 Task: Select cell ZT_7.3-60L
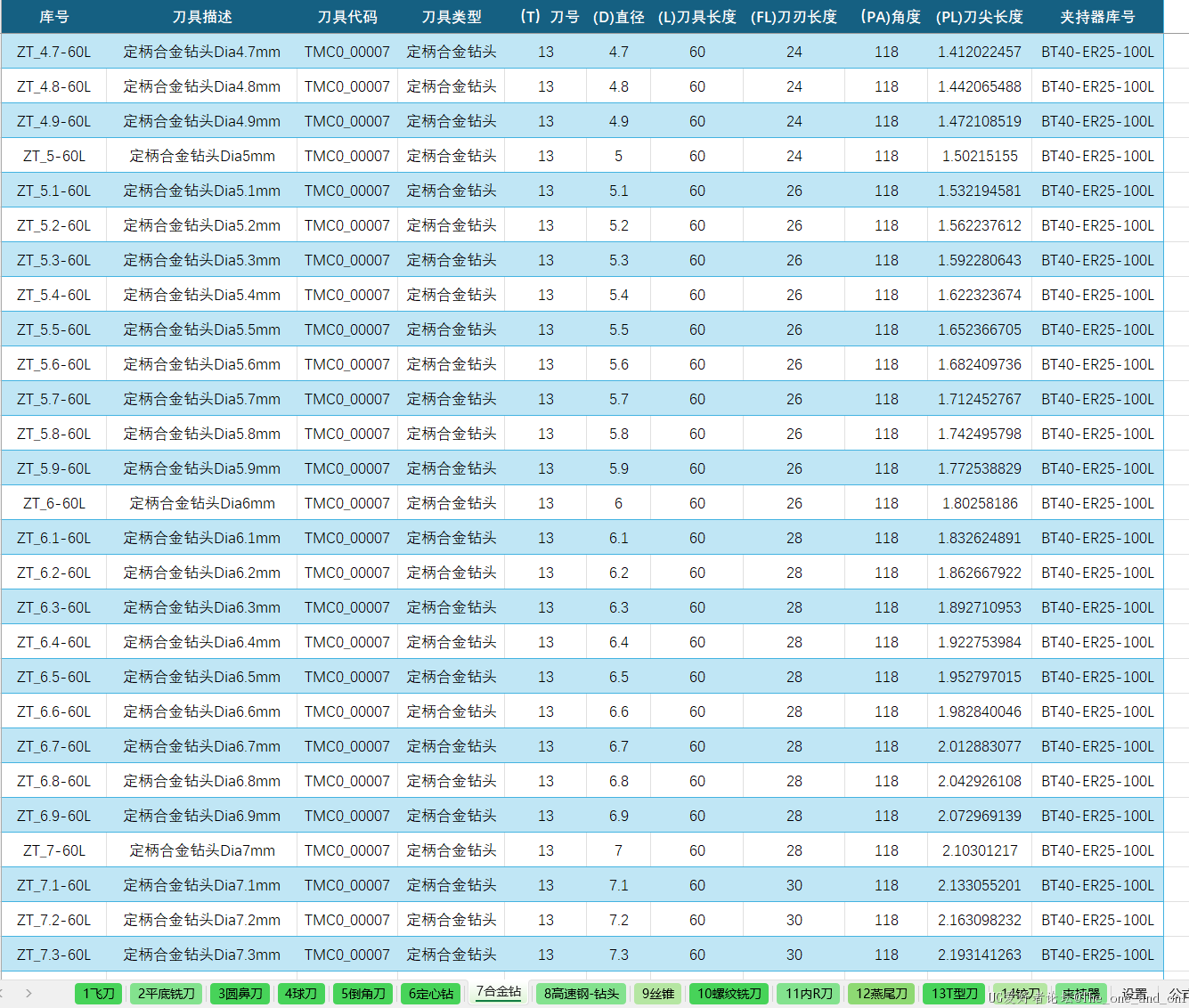click(x=54, y=955)
